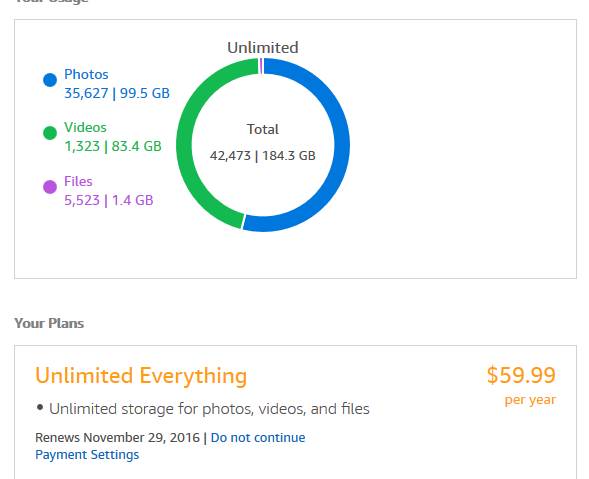Click the green Videos legend dot
Screen dimensions: 589x479
point(50,133)
